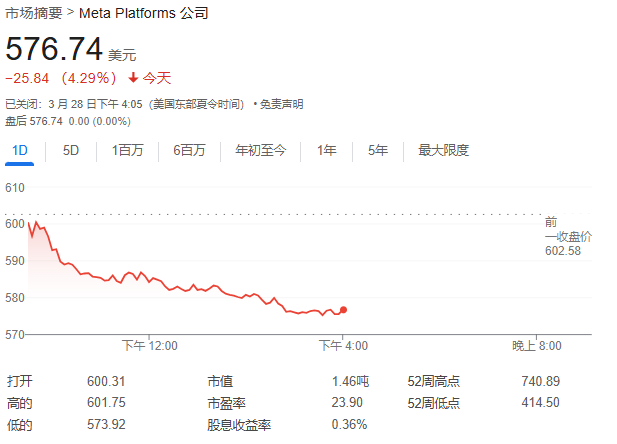Viewport: 617px width, 444px height.
Task: Click the 52周高点 value 740.89
Action: tap(540, 381)
